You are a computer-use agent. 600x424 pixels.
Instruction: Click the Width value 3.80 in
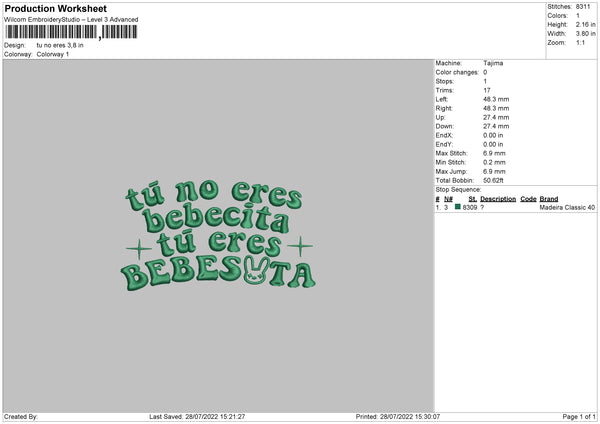tap(585, 34)
